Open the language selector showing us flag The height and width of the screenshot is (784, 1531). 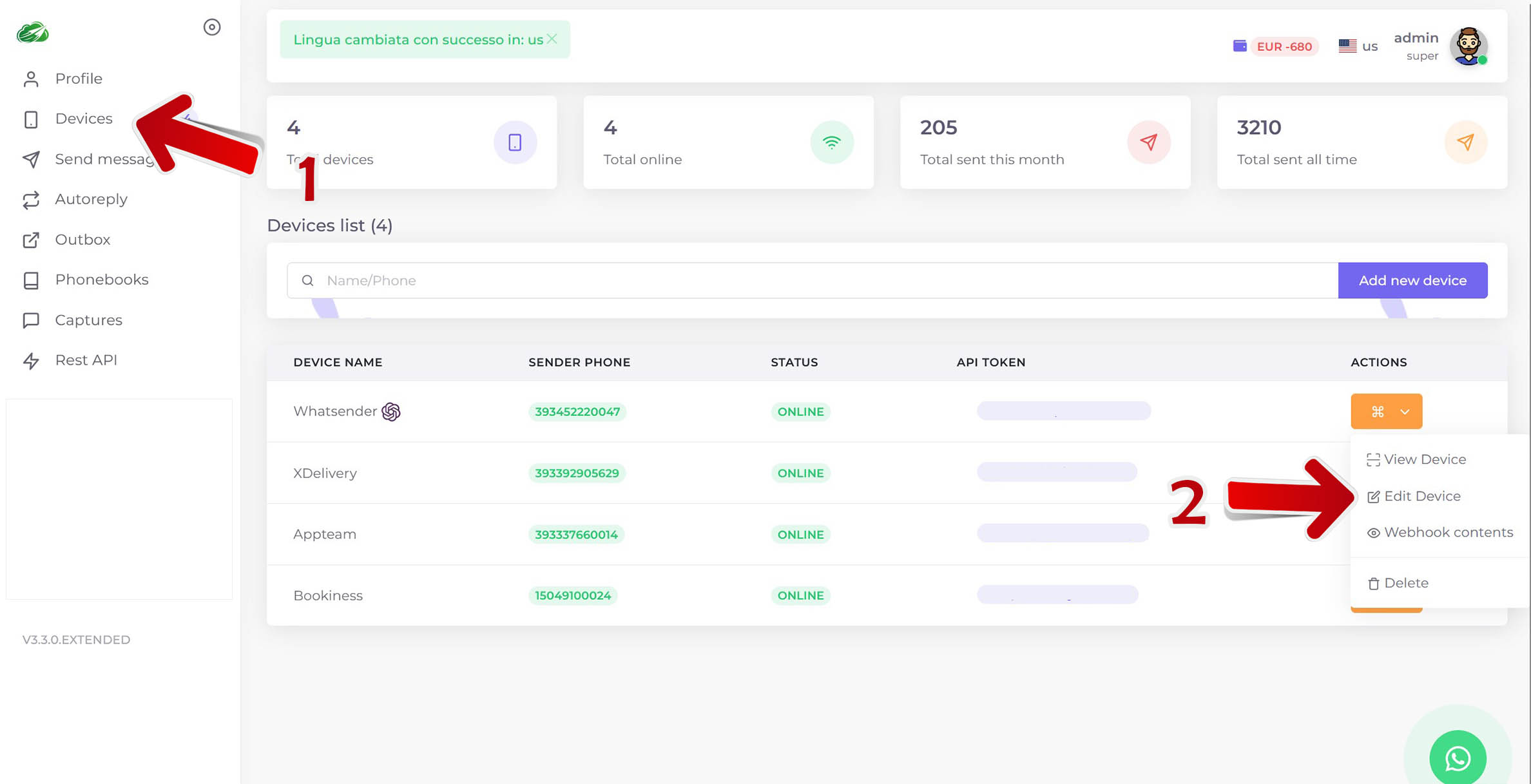point(1358,46)
